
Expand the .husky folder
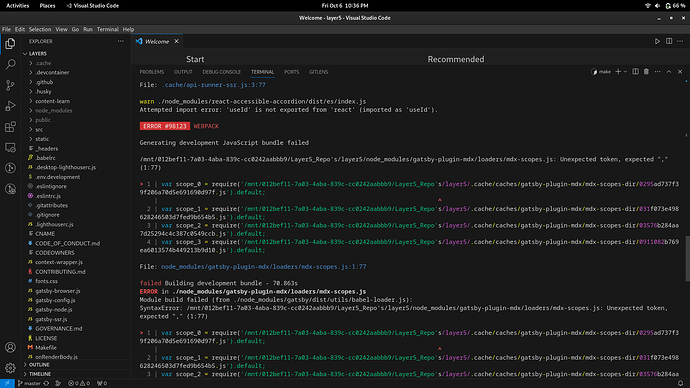tap(43, 92)
